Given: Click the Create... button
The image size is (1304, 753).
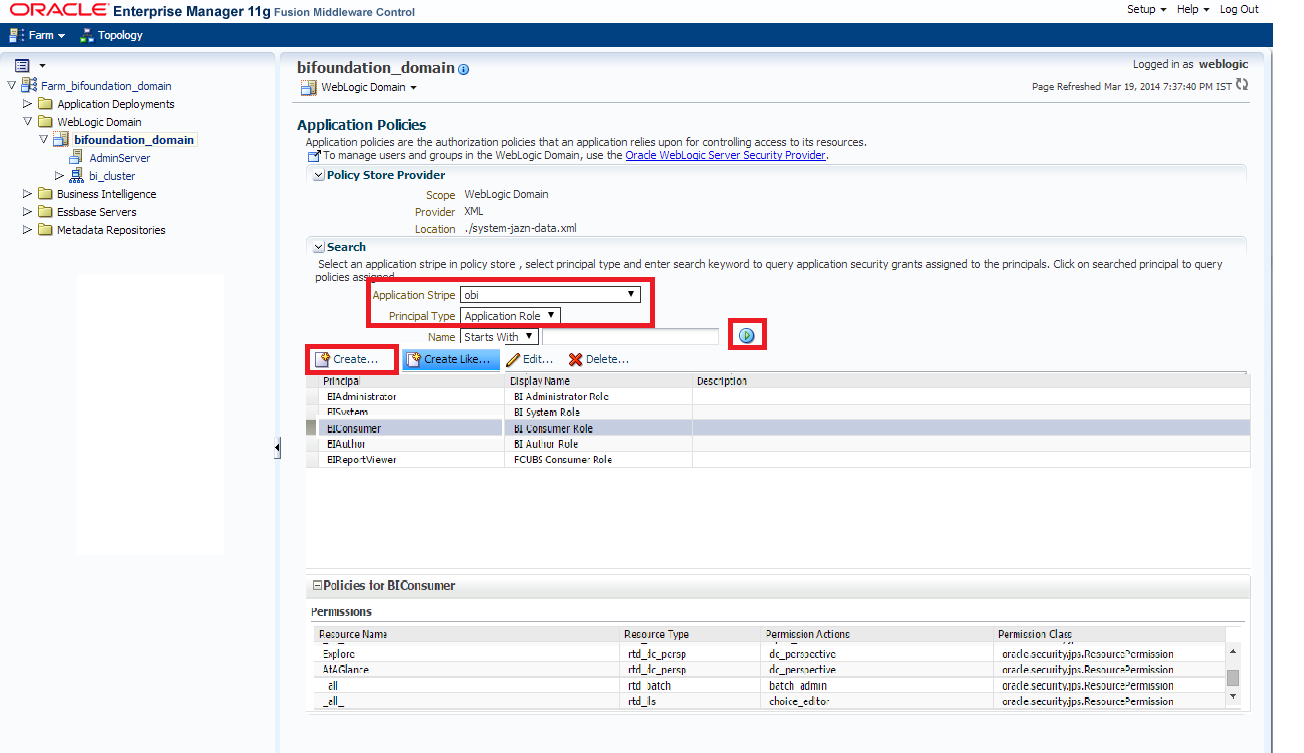Looking at the screenshot, I should 347,359.
